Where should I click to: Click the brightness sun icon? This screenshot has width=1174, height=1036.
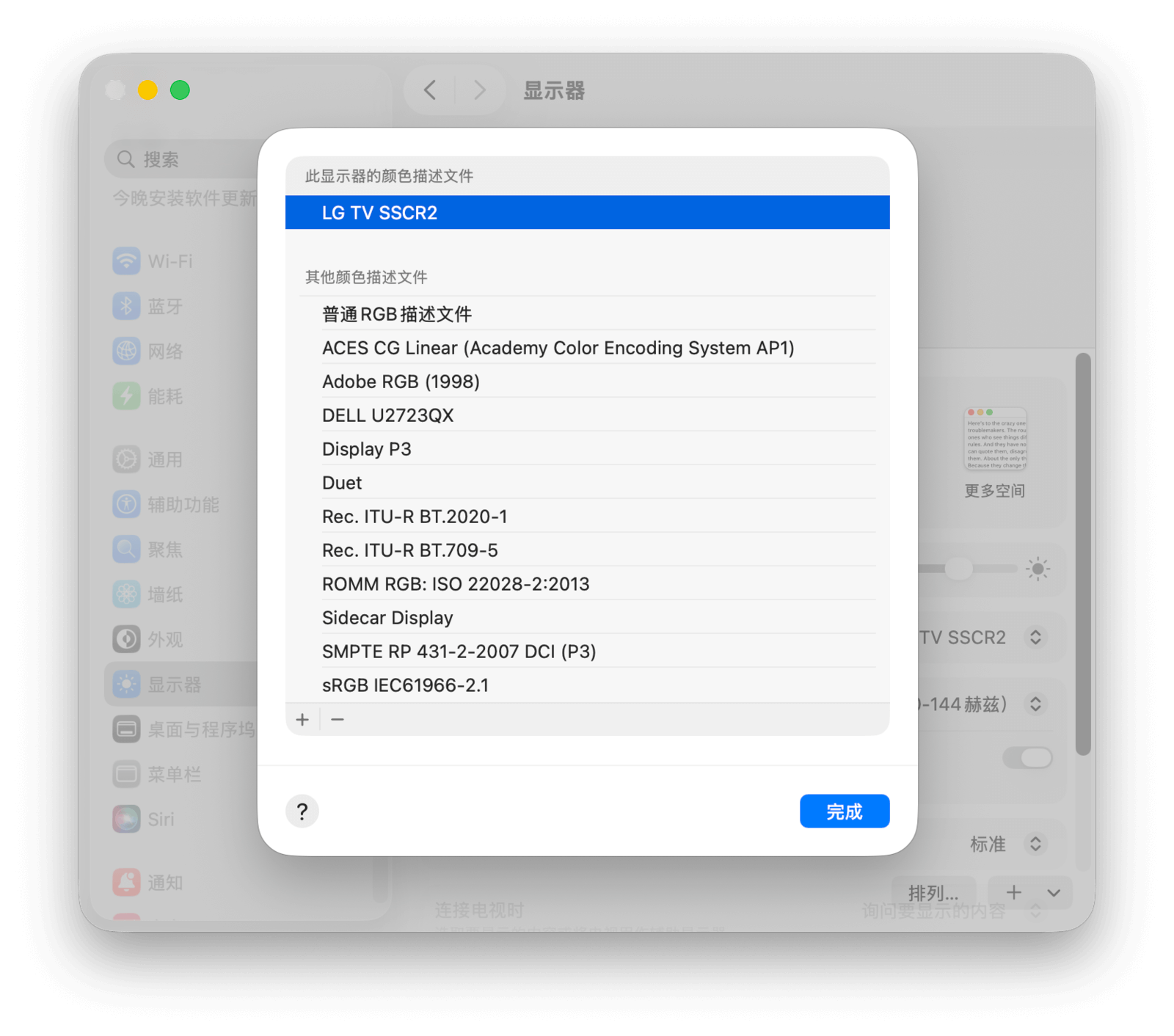pos(1038,569)
